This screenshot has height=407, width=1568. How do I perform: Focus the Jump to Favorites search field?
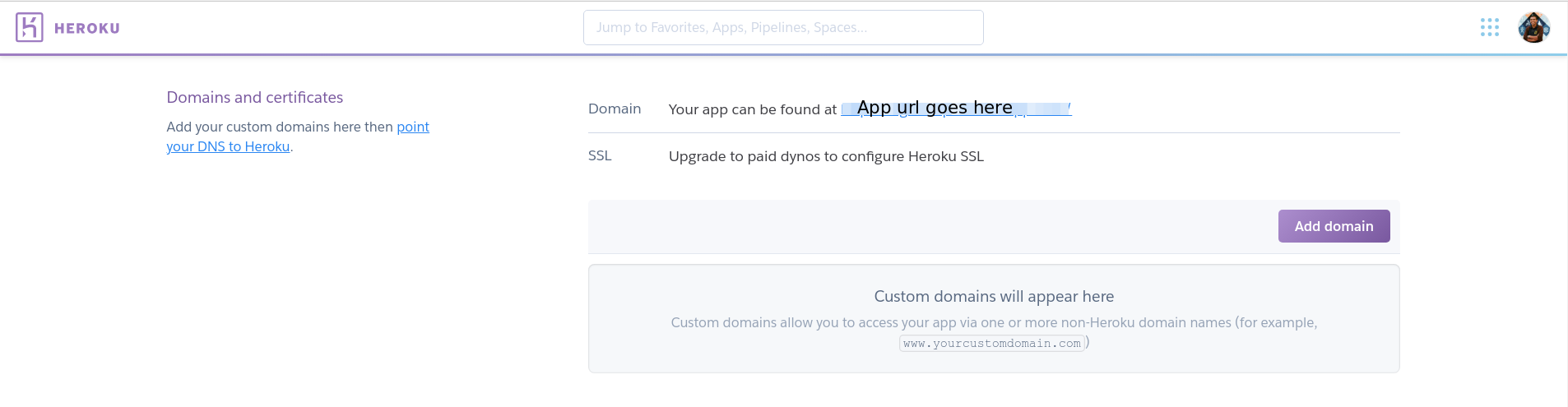[x=782, y=28]
